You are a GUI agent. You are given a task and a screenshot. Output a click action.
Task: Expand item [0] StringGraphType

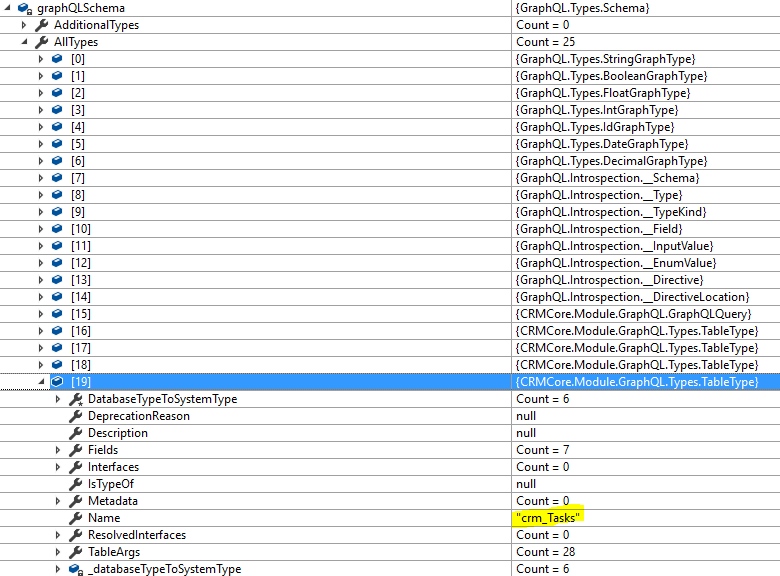(x=41, y=59)
